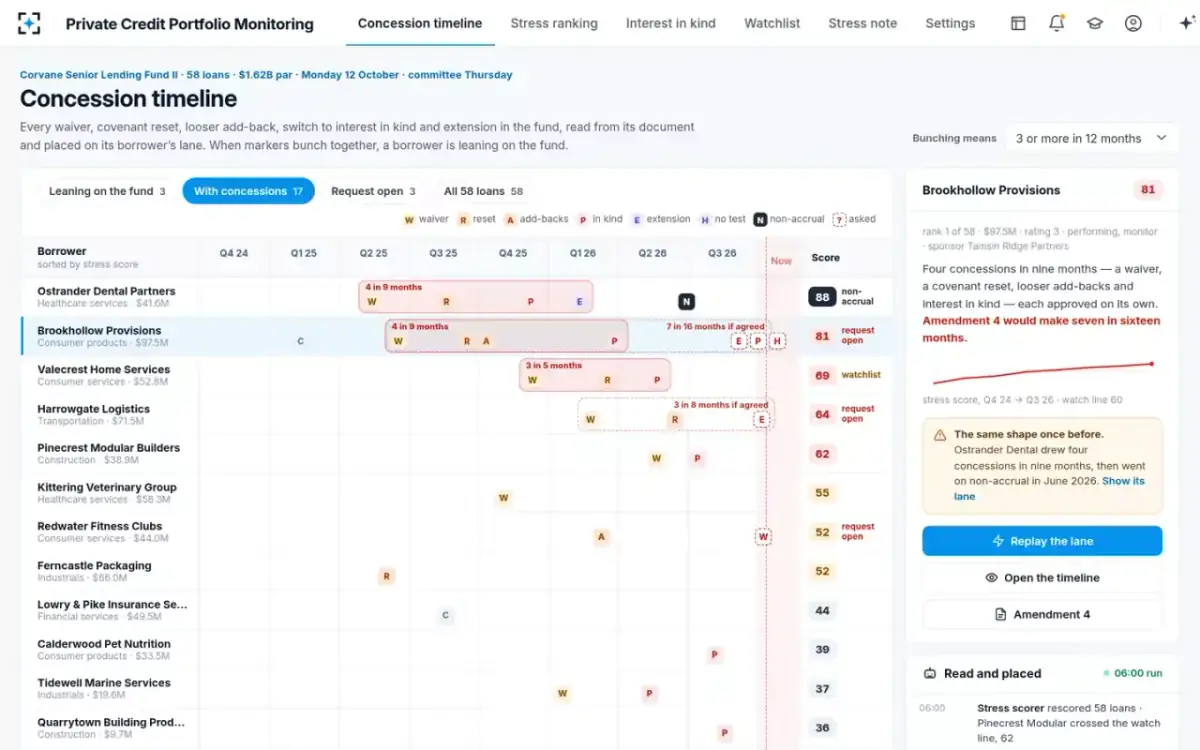Open the Stress note tab
Image resolution: width=1200 pixels, height=750 pixels.
863,23
